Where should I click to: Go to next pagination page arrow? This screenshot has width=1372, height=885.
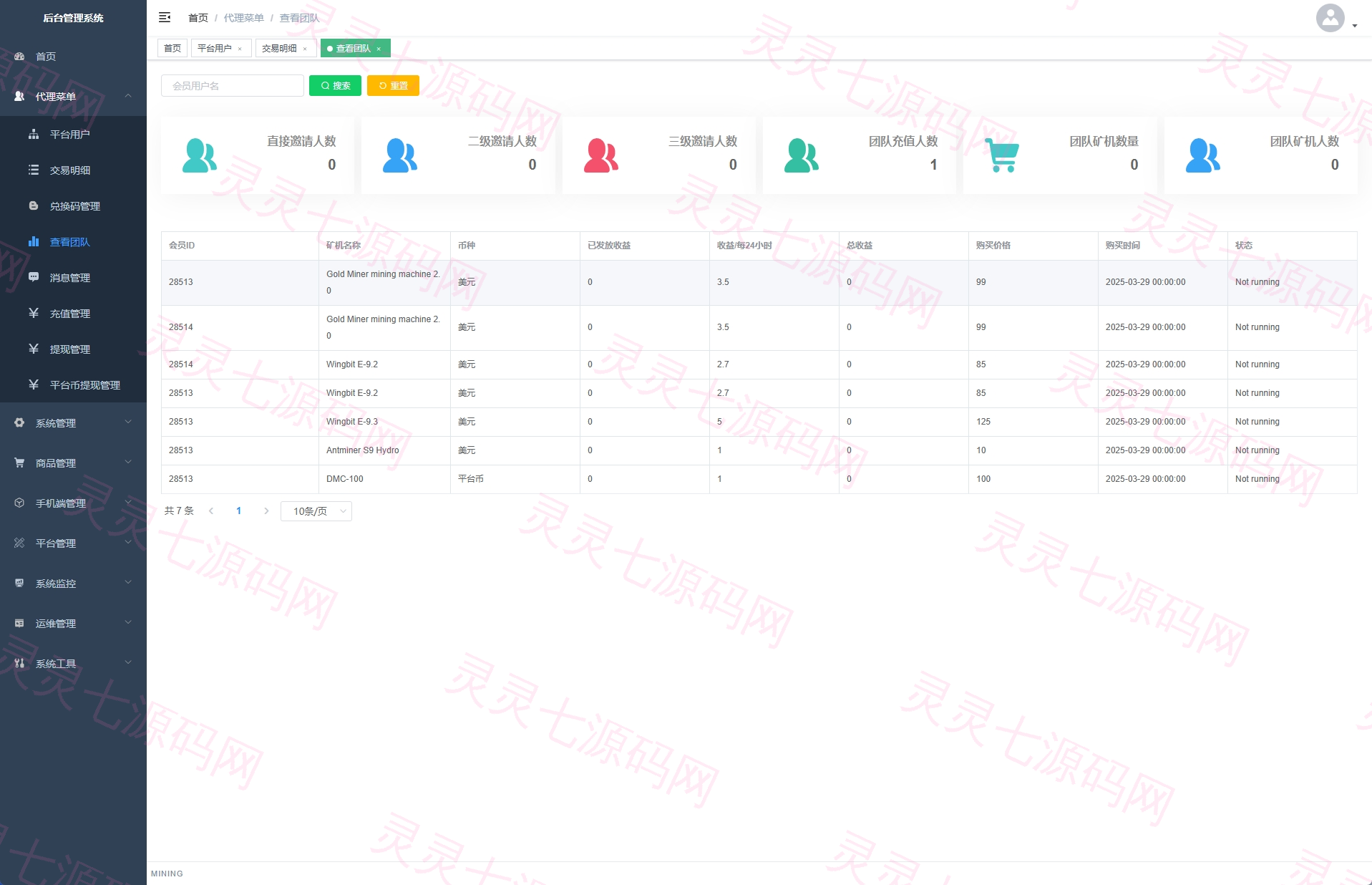[266, 511]
